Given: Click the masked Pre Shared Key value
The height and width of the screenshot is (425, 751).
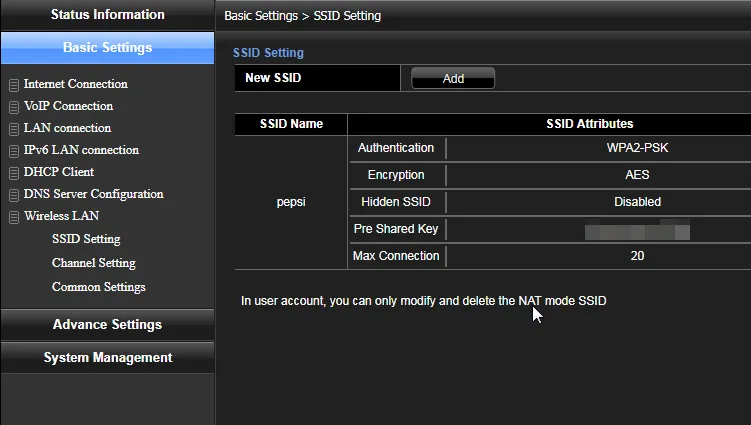Looking at the screenshot, I should (637, 230).
